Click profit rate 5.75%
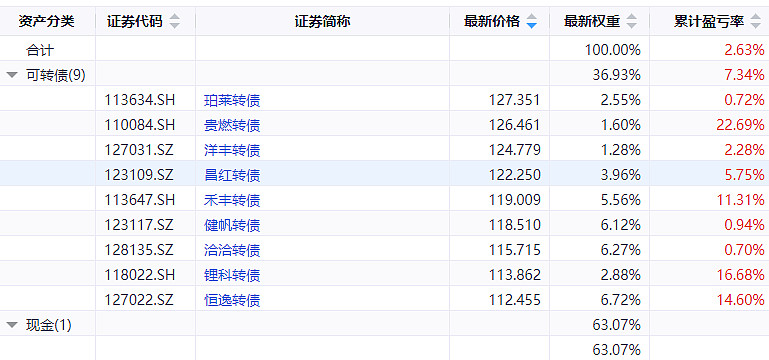Viewport: 769px width, 360px height. coord(744,175)
